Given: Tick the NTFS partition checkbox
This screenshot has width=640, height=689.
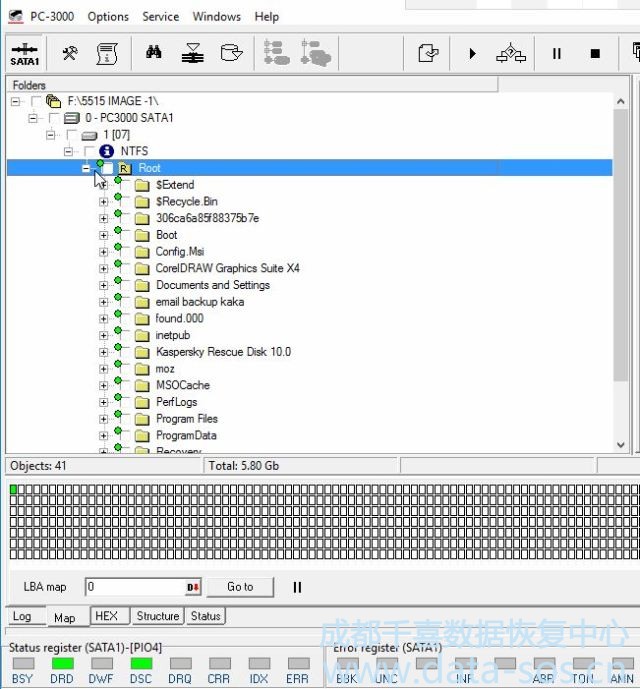Looking at the screenshot, I should pos(90,151).
